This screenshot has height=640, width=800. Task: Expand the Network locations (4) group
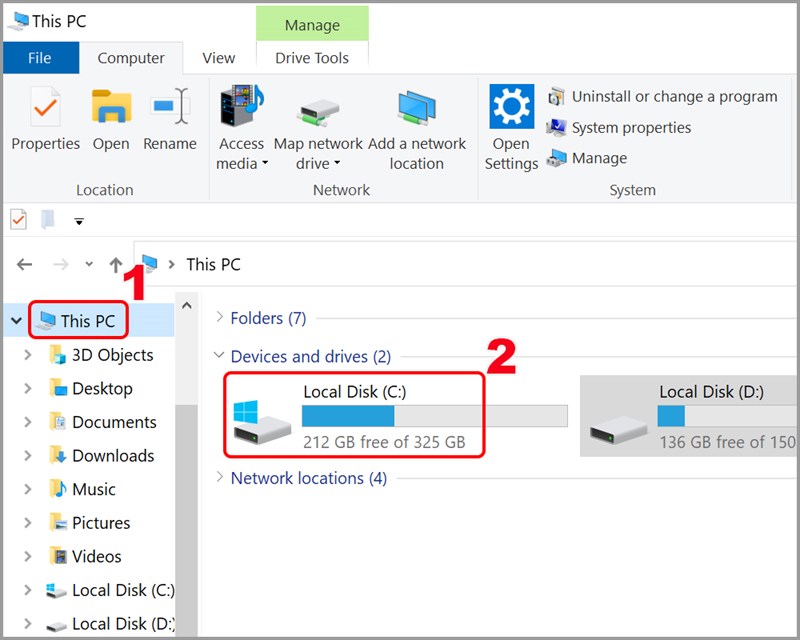tap(219, 478)
